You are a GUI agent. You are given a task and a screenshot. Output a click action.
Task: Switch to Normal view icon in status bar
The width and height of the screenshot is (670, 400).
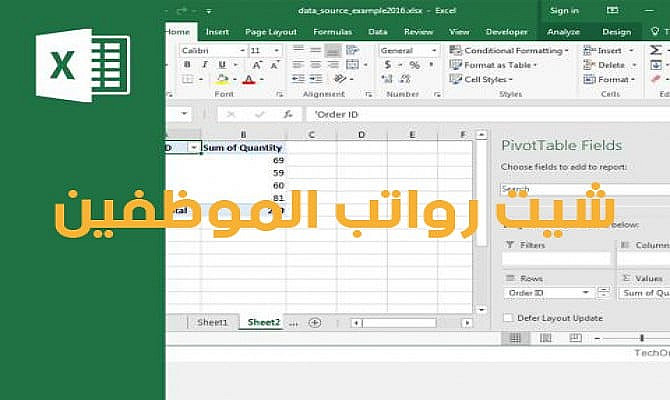(515, 338)
